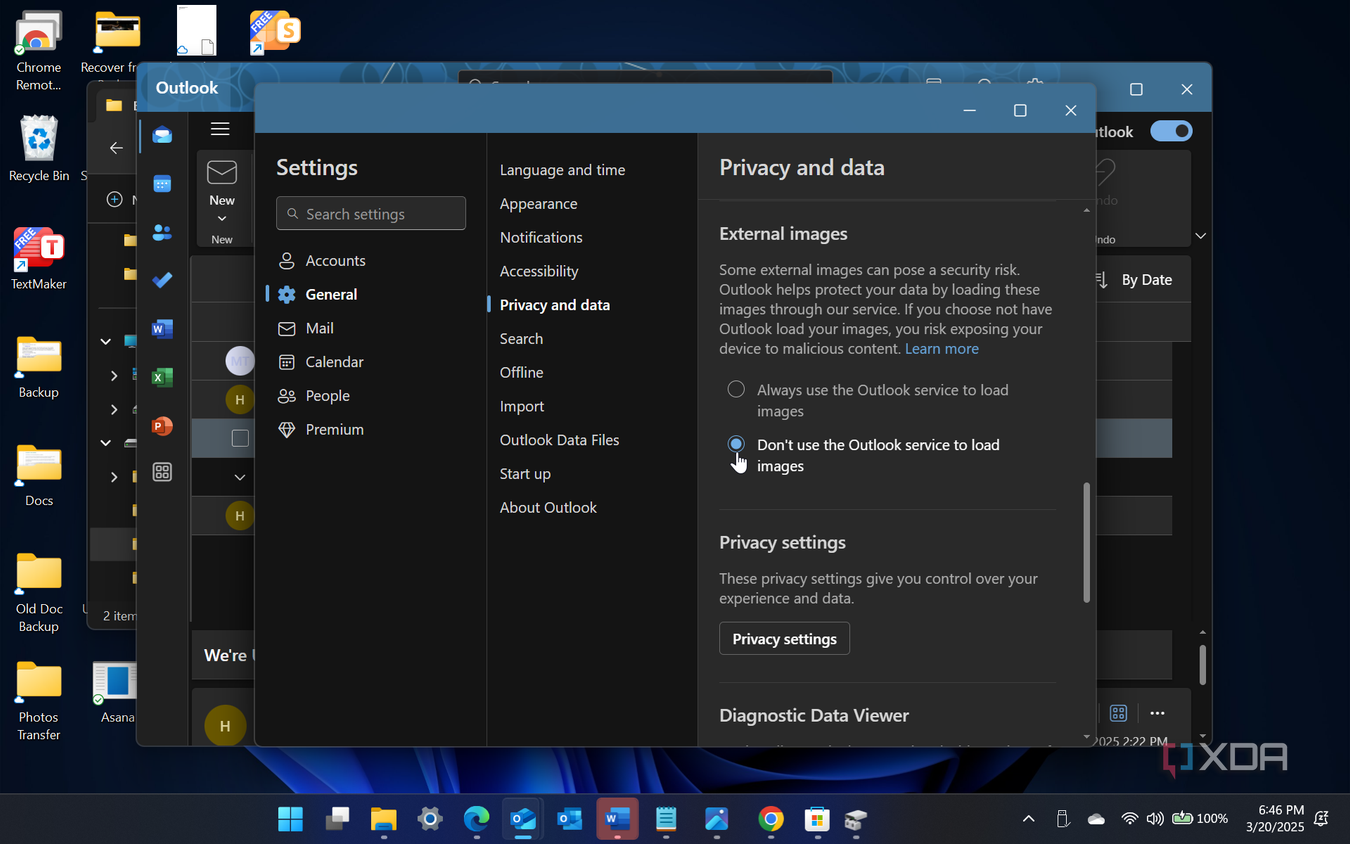Viewport: 1350px width, 844px height.
Task: Switch to the Notifications settings page
Action: [x=541, y=237]
